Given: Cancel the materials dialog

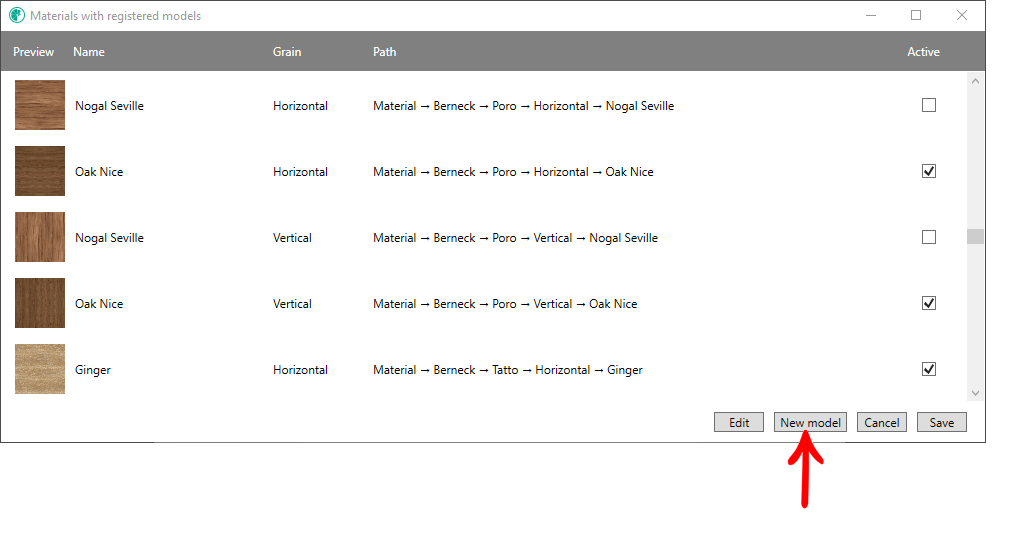Looking at the screenshot, I should 882,423.
